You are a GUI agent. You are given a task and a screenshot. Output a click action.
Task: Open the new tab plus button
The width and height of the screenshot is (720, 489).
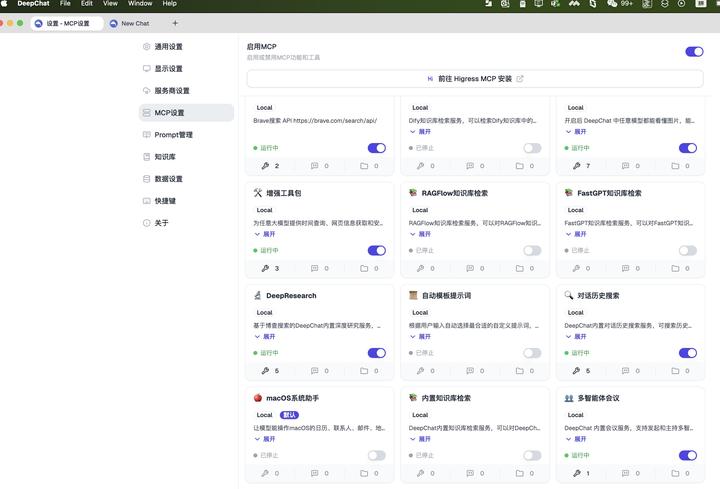(175, 23)
